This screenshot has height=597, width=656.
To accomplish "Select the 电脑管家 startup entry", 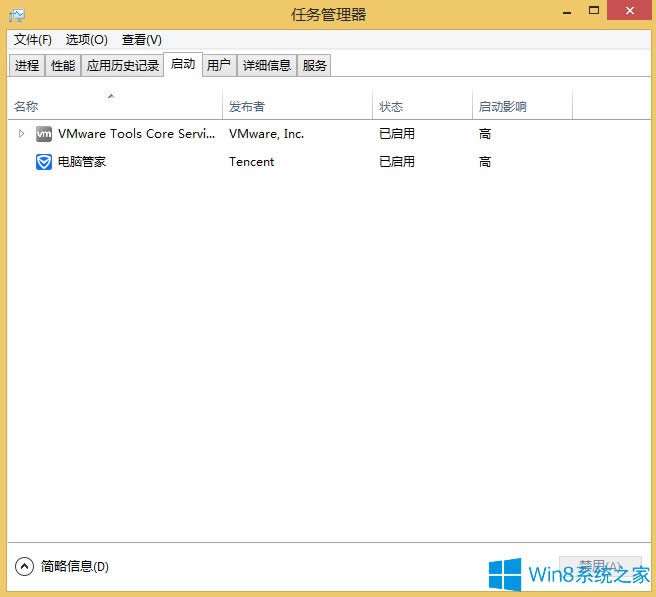I will point(82,161).
